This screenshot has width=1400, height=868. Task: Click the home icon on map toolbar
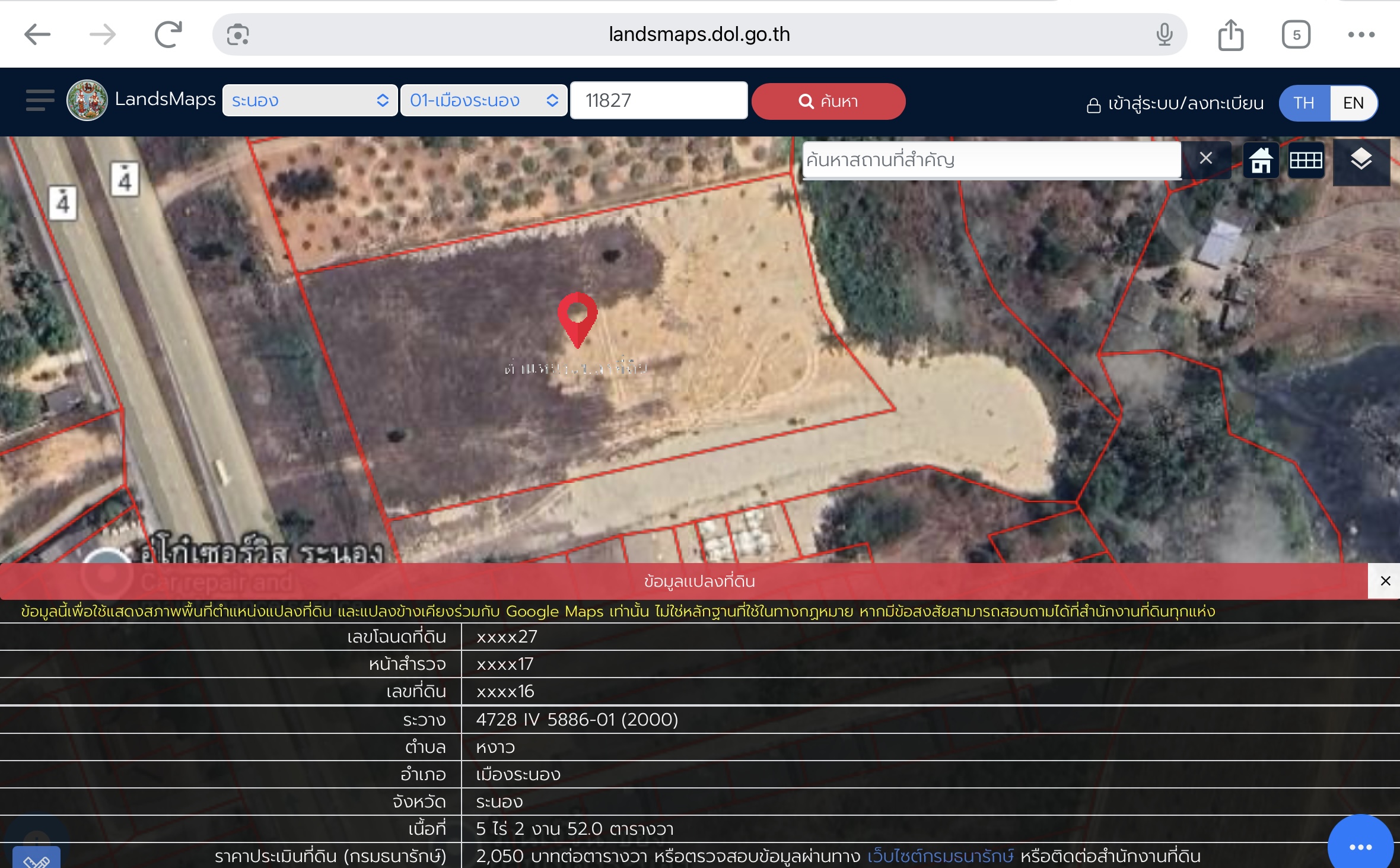1261,160
